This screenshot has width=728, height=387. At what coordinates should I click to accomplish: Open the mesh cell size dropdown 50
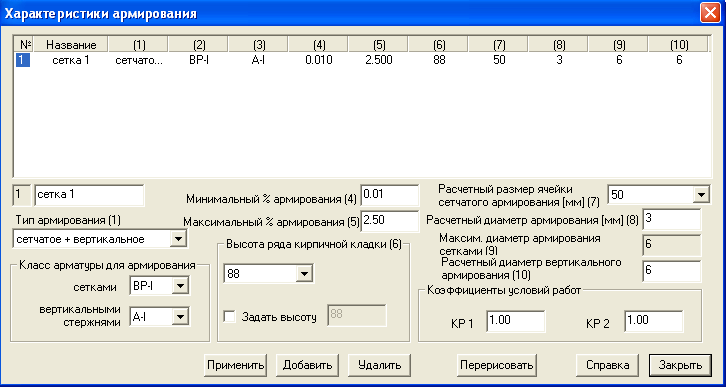click(701, 194)
